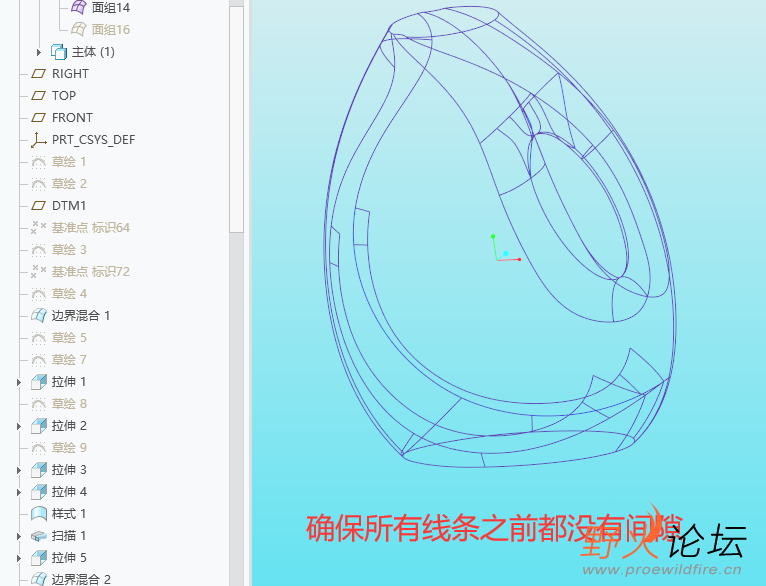Select the PRT_CSYS_DEF label

click(93, 140)
